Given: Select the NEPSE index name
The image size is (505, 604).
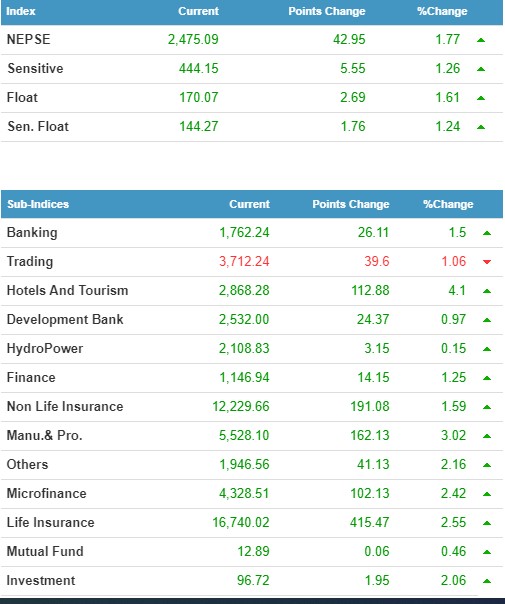Looking at the screenshot, I should [29, 39].
